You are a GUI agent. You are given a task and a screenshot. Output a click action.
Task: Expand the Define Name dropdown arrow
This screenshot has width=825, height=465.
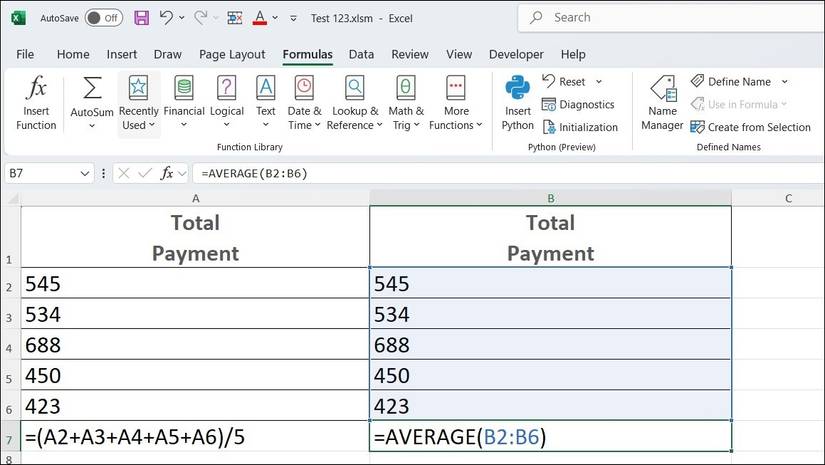tap(785, 82)
